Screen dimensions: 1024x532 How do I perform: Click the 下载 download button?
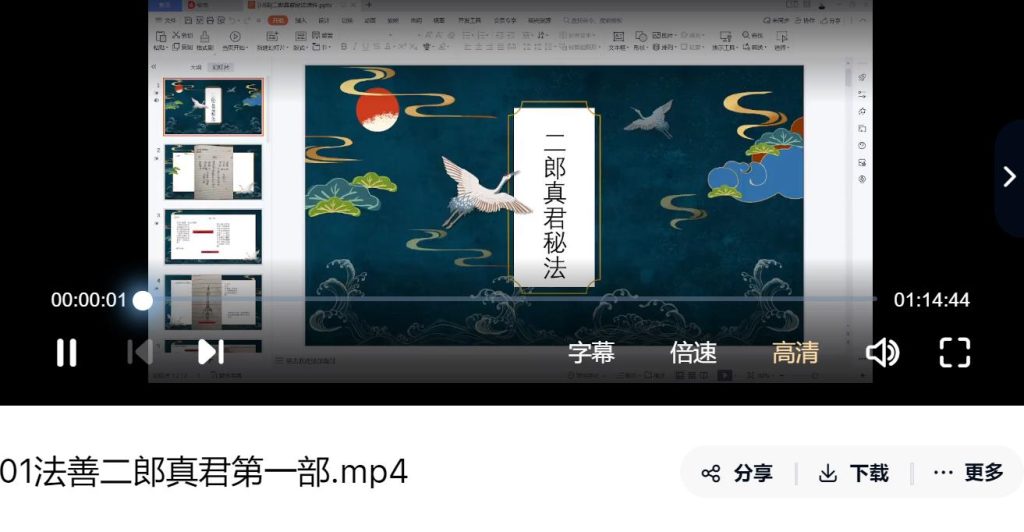(853, 473)
